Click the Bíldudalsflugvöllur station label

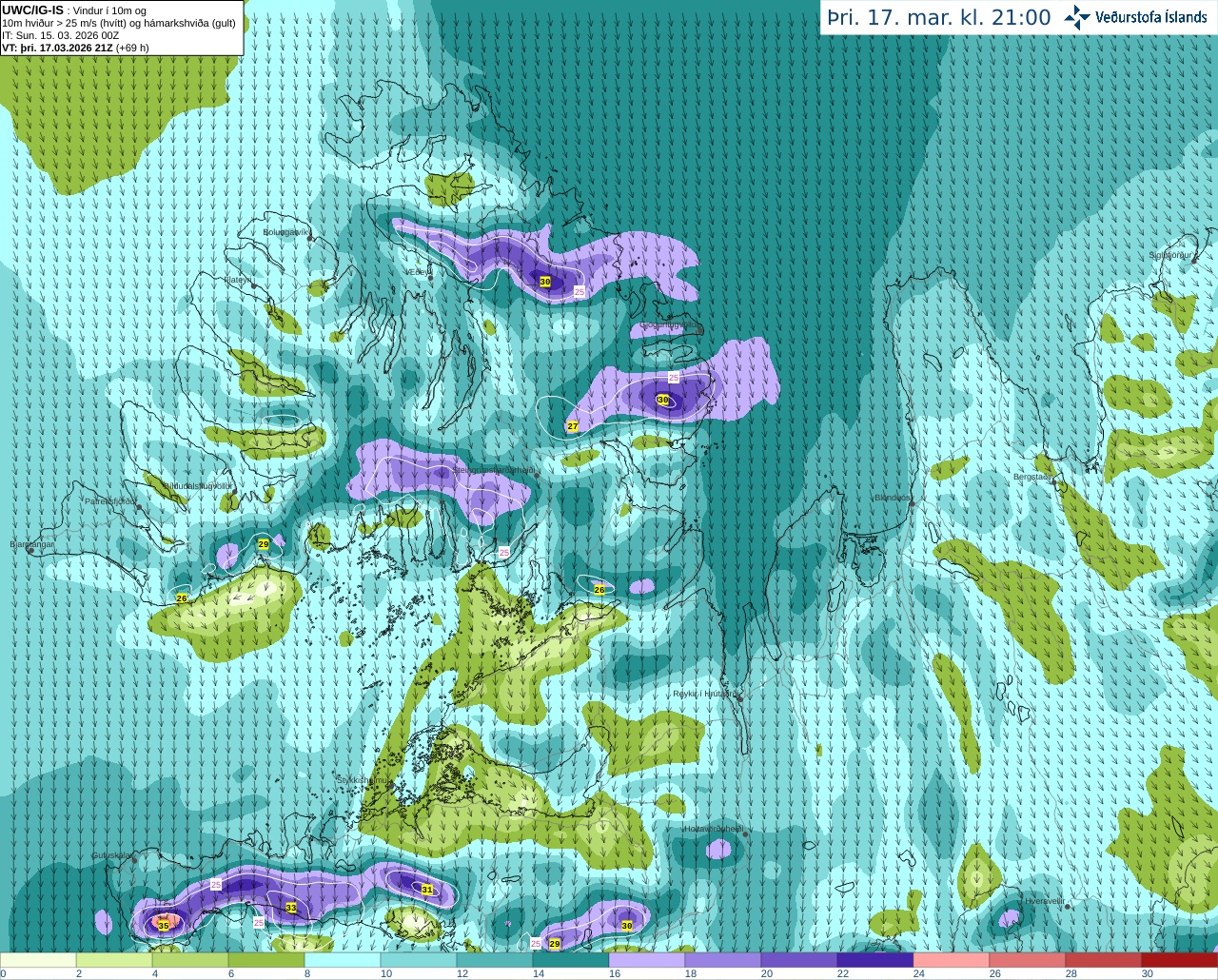pos(198,485)
